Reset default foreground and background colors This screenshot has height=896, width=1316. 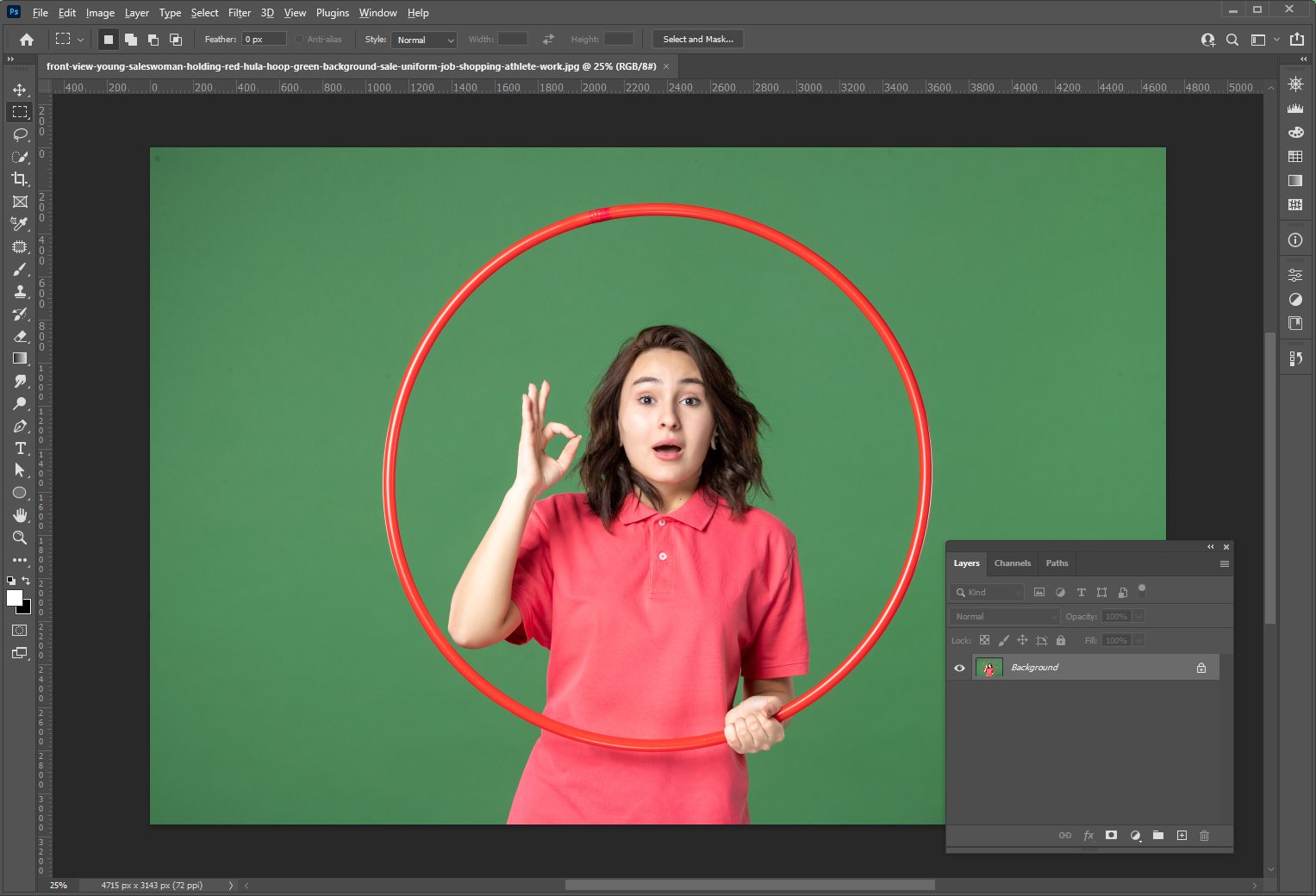(11, 581)
